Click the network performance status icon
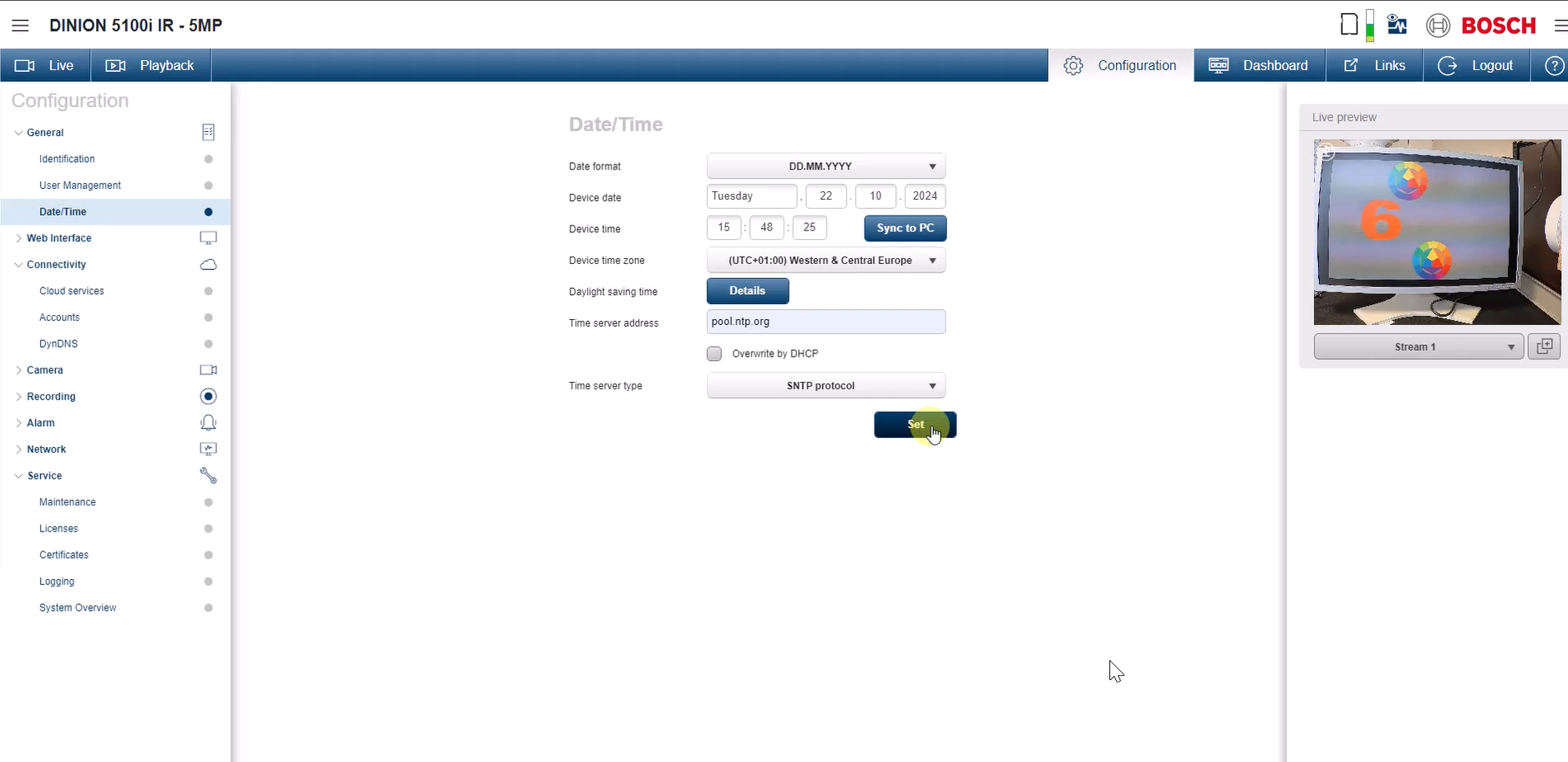 tap(1397, 24)
